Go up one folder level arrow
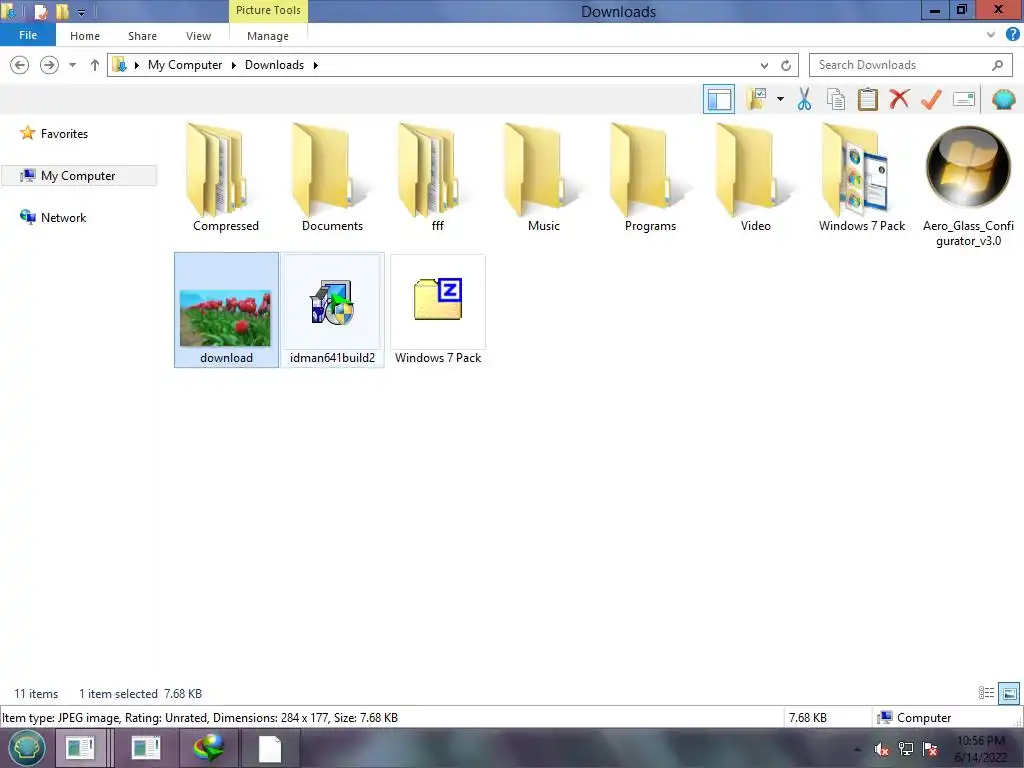Screen dimensions: 1024x768 (x=95, y=65)
